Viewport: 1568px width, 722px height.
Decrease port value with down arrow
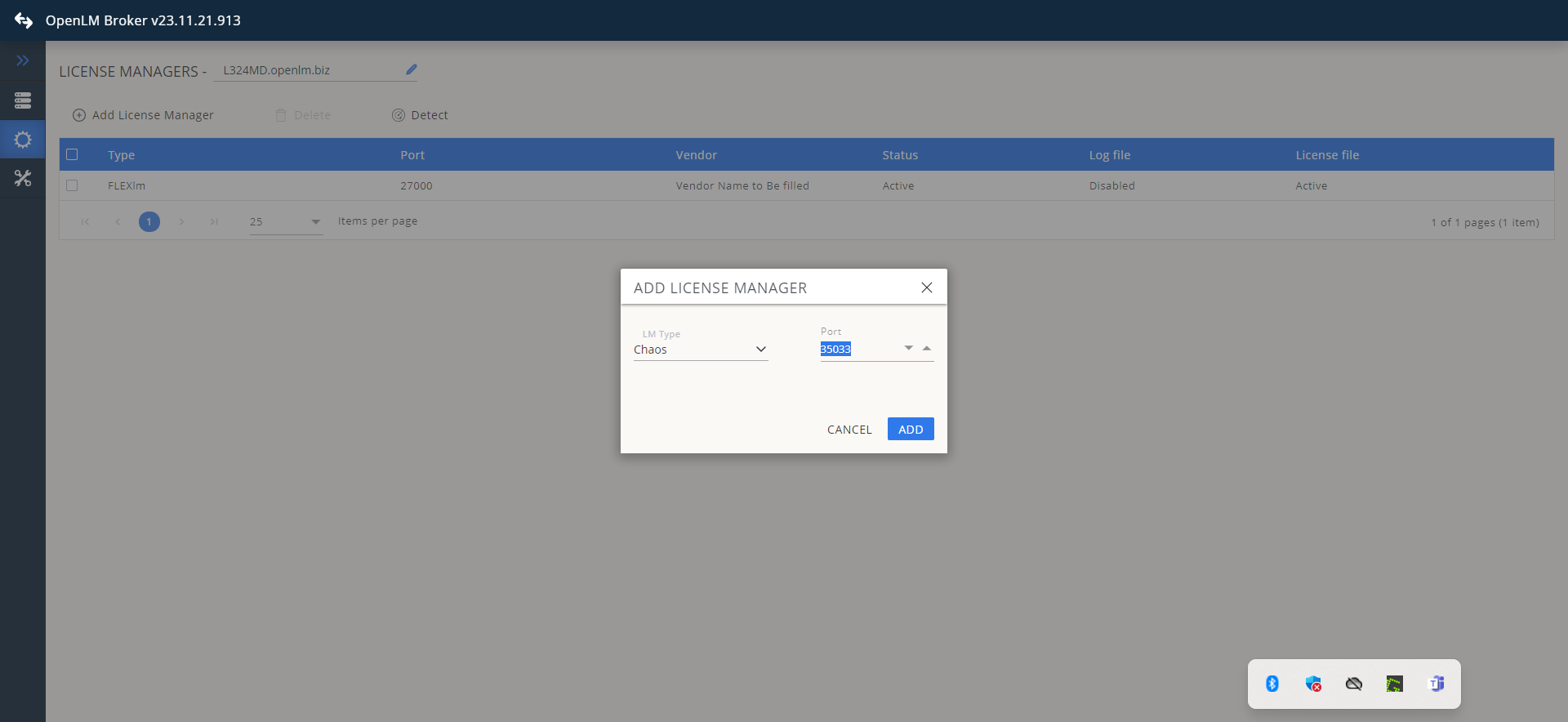(908, 348)
